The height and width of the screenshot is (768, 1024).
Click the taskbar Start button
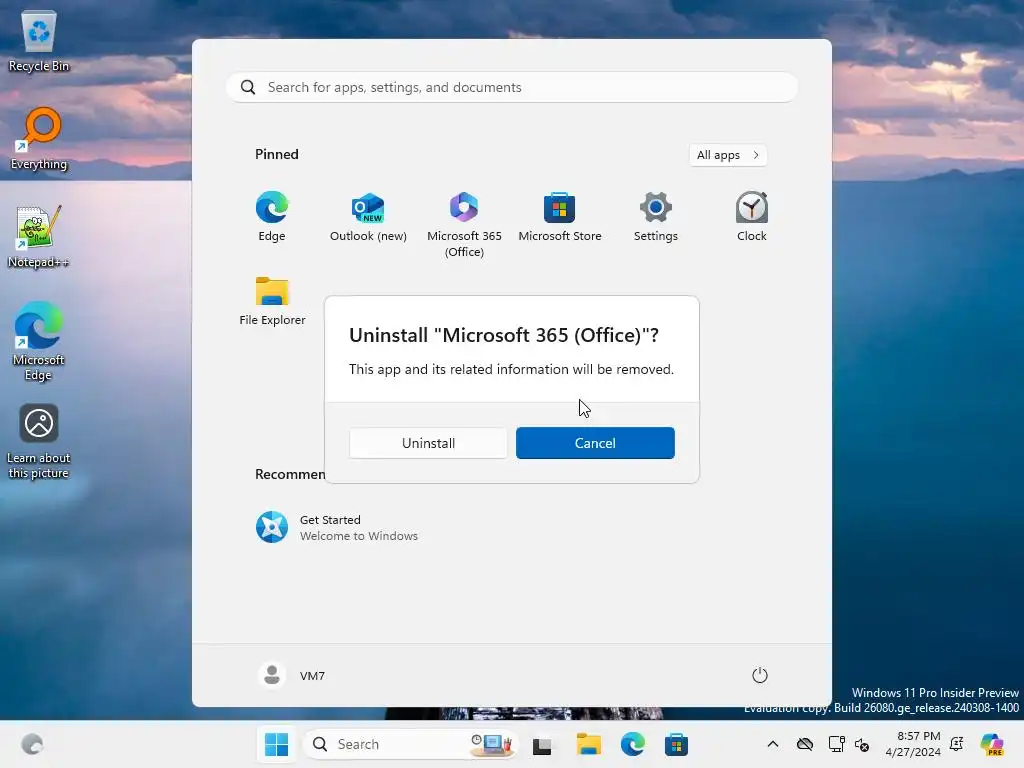point(276,744)
